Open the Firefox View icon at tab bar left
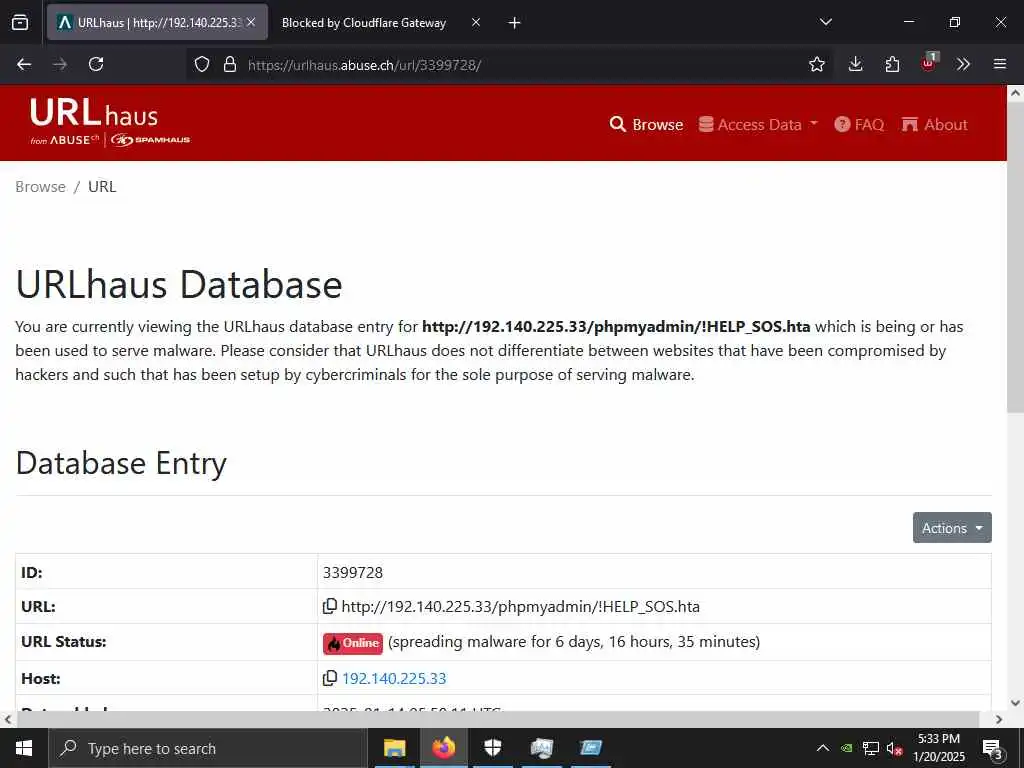 point(20,22)
